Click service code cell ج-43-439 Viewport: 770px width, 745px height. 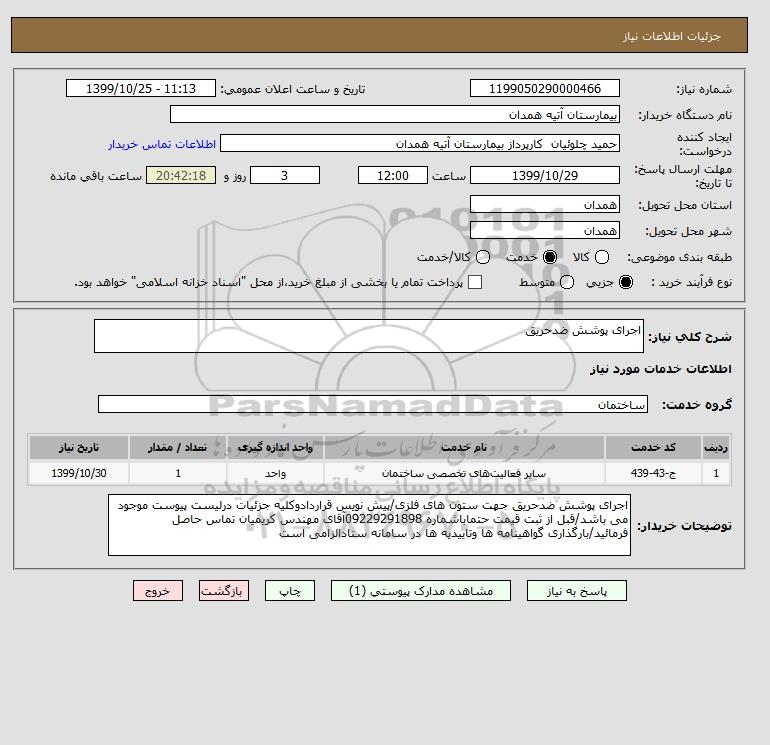click(x=653, y=473)
